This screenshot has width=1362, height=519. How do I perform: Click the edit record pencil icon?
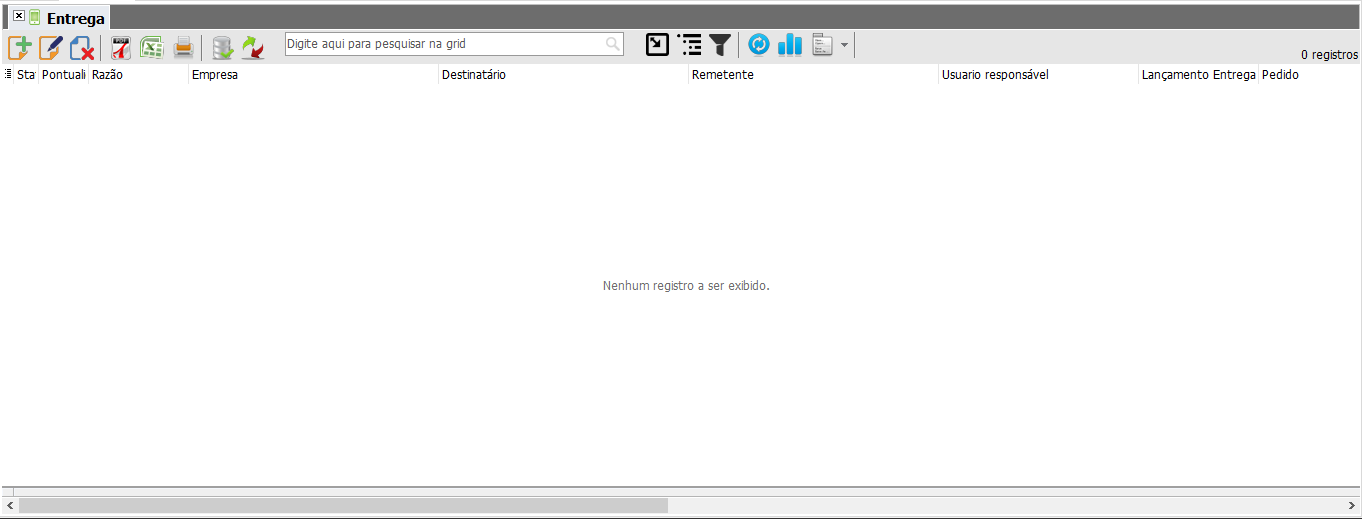[x=51, y=46]
